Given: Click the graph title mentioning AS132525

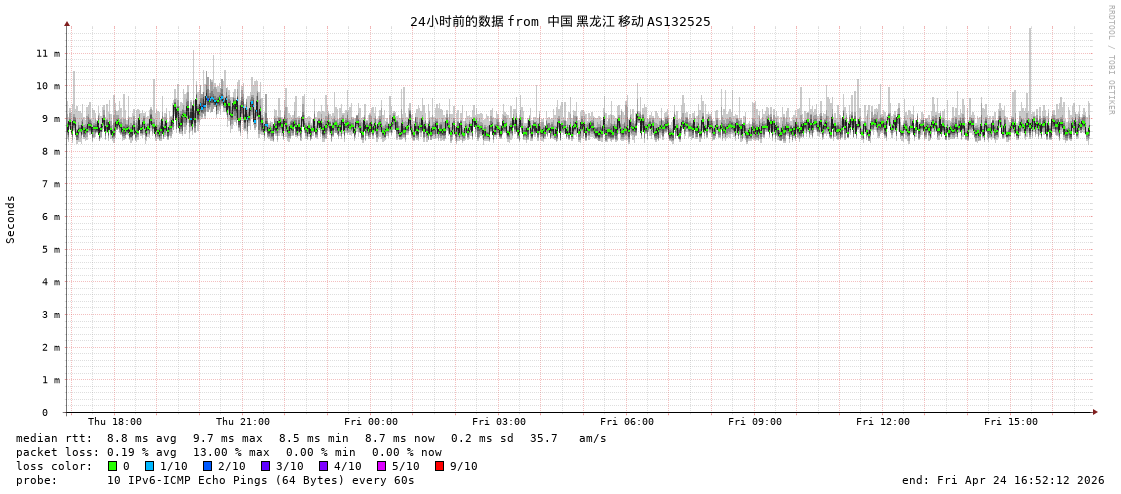Looking at the screenshot, I should tap(560, 21).
